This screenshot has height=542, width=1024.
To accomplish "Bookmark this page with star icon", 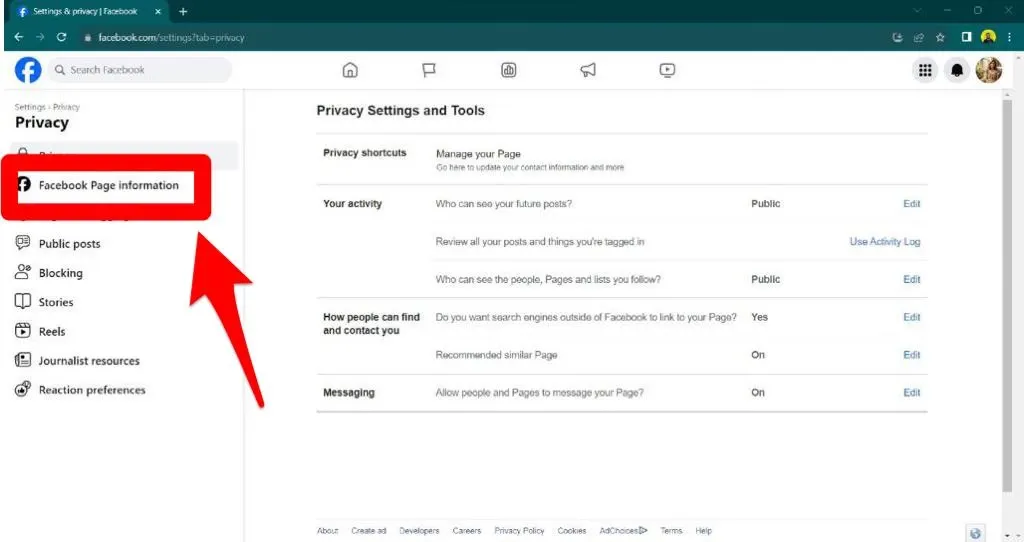I will tap(940, 37).
